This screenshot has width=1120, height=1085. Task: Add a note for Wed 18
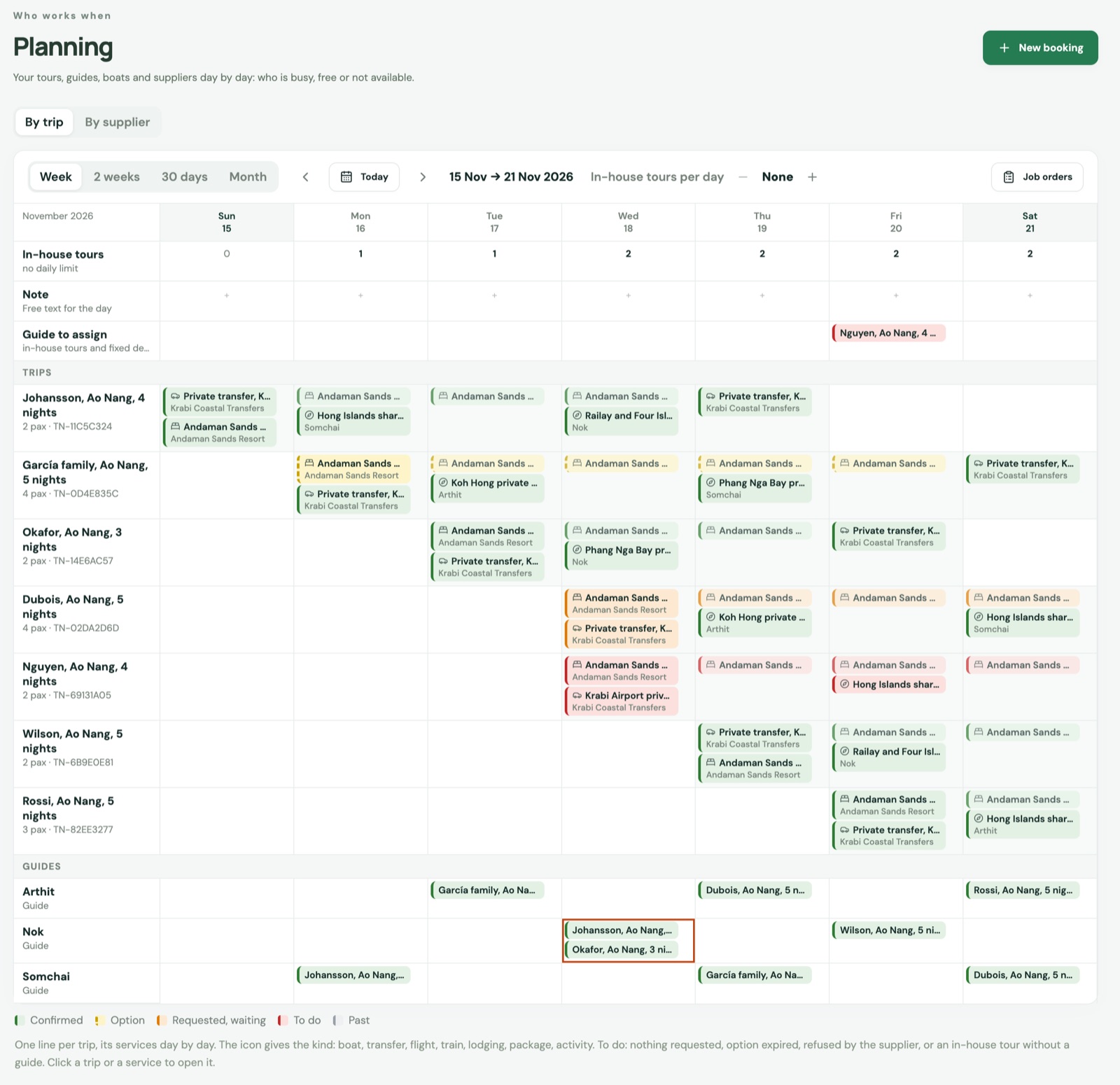(628, 295)
